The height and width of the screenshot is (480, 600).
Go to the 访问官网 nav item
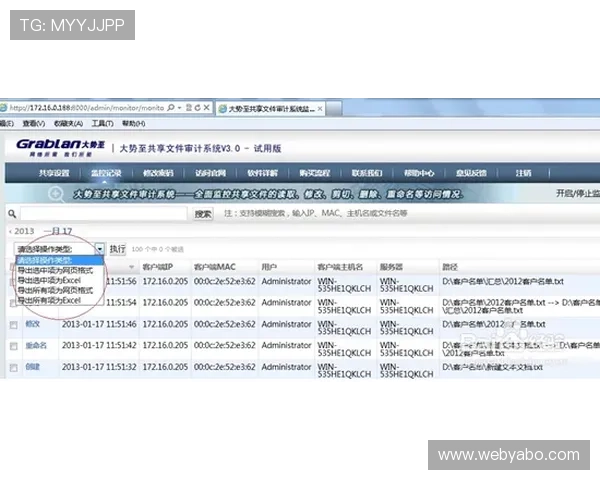(x=210, y=173)
